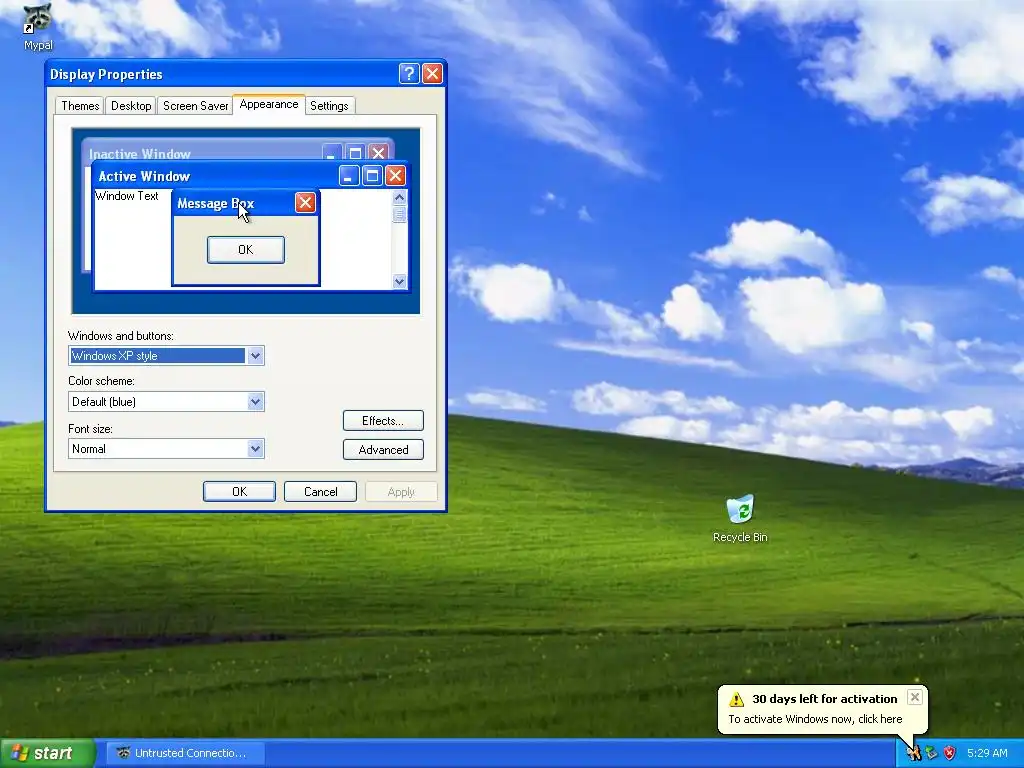Screen dimensions: 1024x768
Task: Open the Color scheme dropdown
Action: [255, 402]
